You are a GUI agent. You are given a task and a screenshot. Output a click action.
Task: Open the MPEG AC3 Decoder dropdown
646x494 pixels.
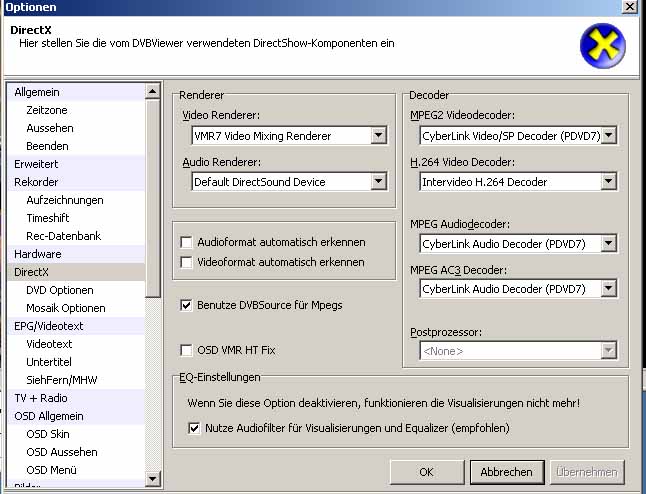608,289
